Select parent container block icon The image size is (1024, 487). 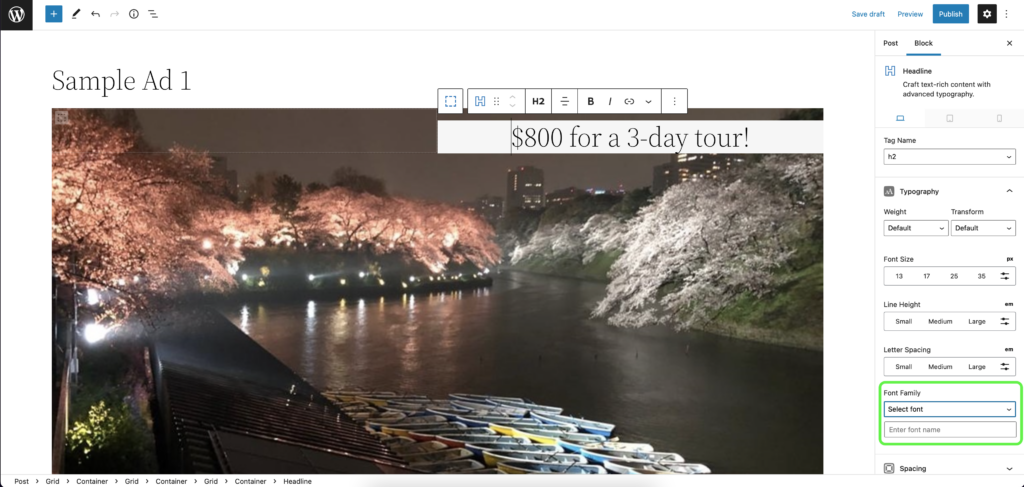click(x=451, y=101)
